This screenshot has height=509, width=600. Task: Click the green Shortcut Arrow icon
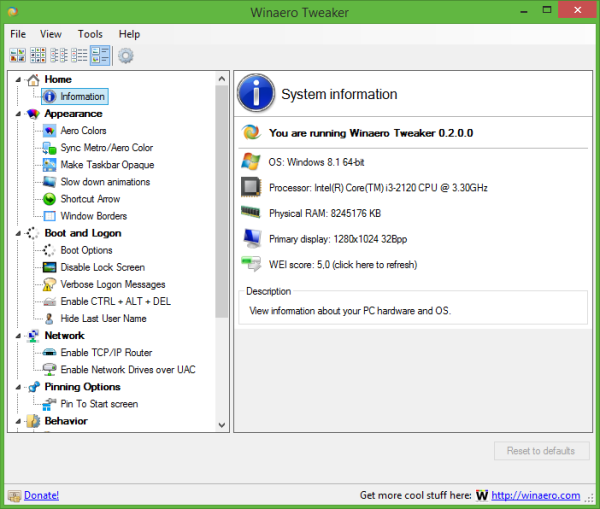tap(49, 199)
